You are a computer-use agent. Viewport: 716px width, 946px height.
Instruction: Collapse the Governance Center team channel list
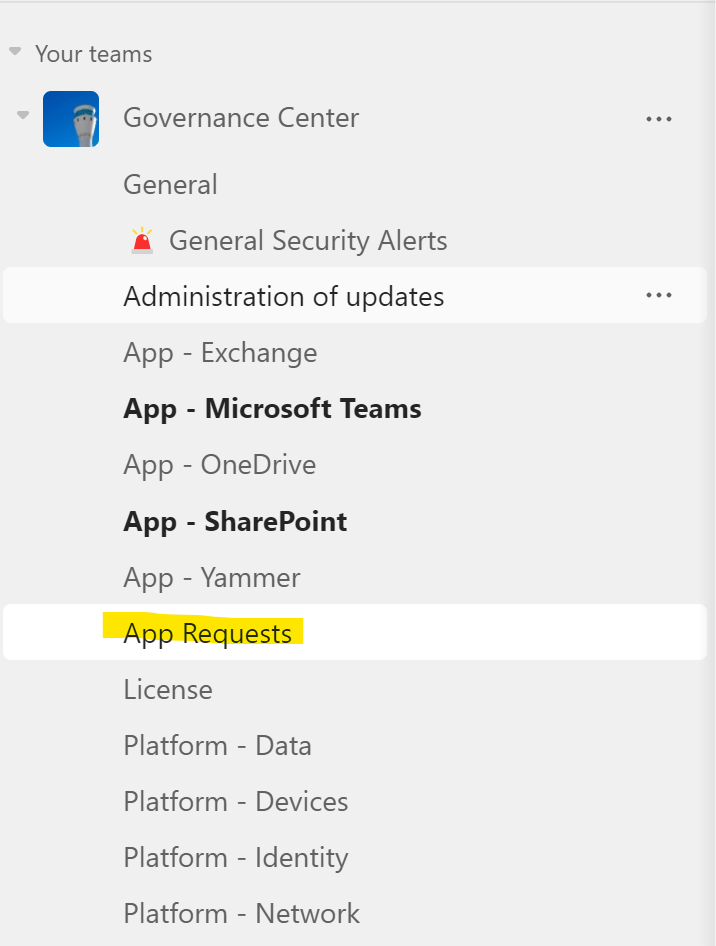(22, 116)
